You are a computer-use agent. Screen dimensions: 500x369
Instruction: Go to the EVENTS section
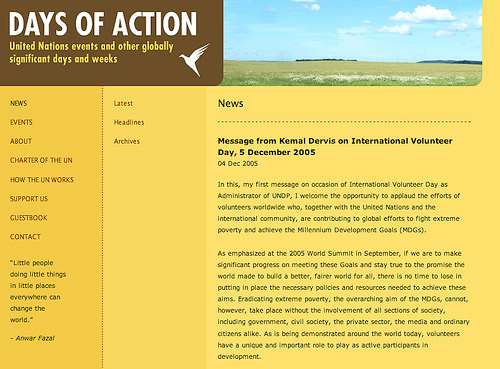[21, 122]
